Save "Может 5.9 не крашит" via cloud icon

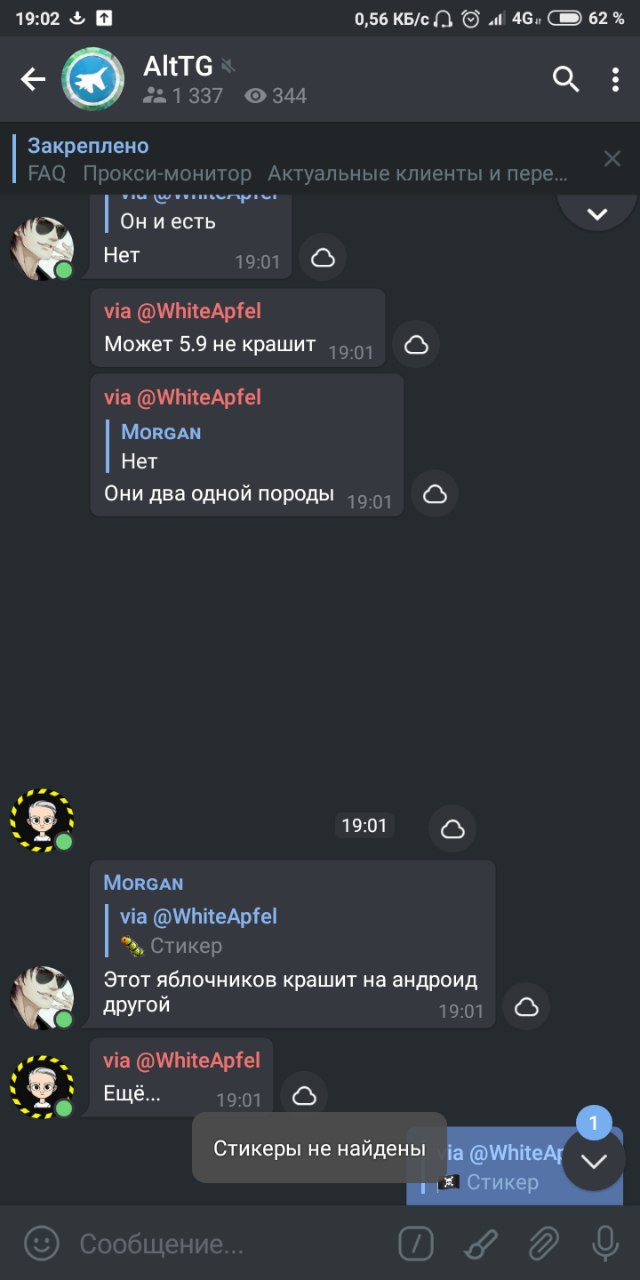(x=416, y=345)
